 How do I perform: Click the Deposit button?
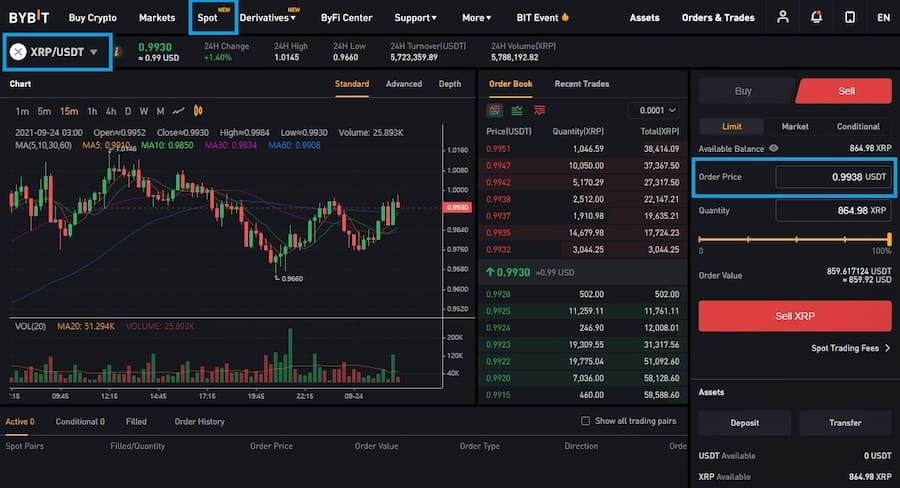click(x=744, y=423)
